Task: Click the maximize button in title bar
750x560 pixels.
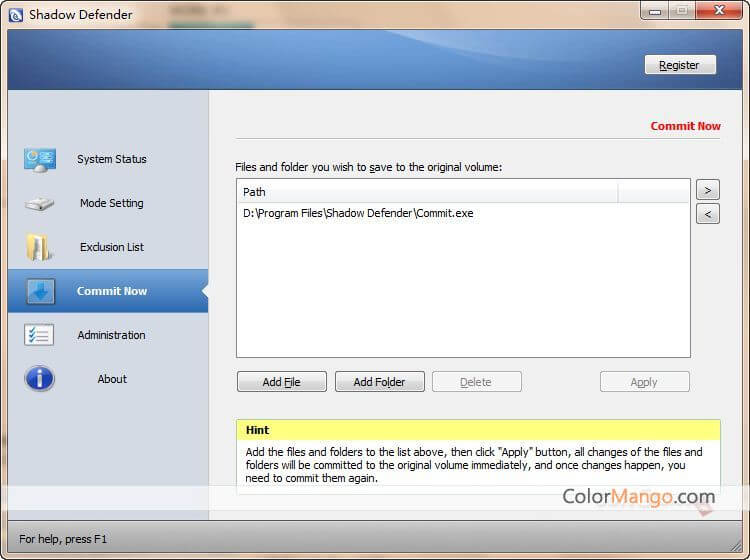Action: click(683, 11)
